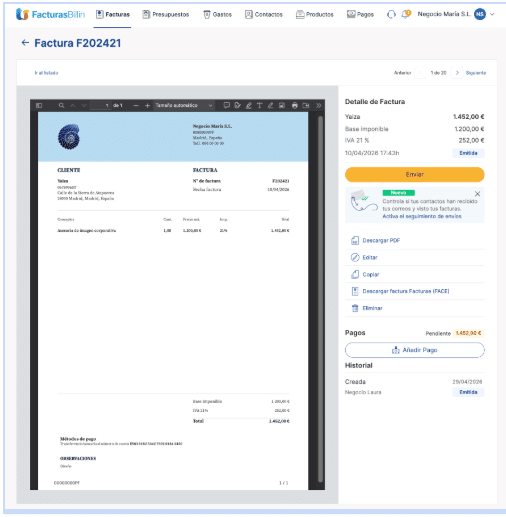Click the Editar pencil icon
Viewport: 506px width, 517px height.
(355, 257)
